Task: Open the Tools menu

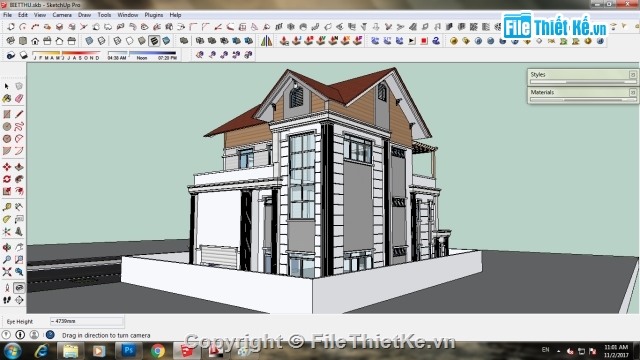Action: pyautogui.click(x=104, y=15)
